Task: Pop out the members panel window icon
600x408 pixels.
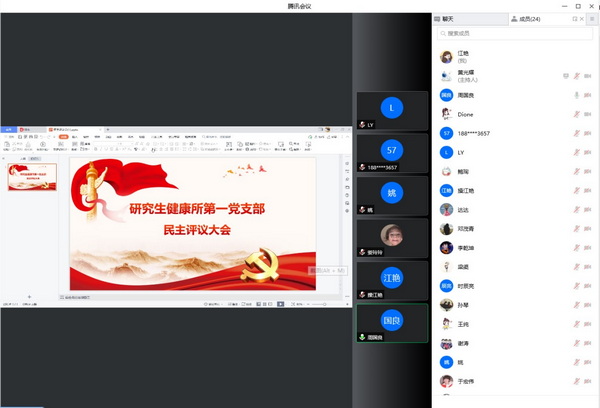Action: pyautogui.click(x=575, y=19)
